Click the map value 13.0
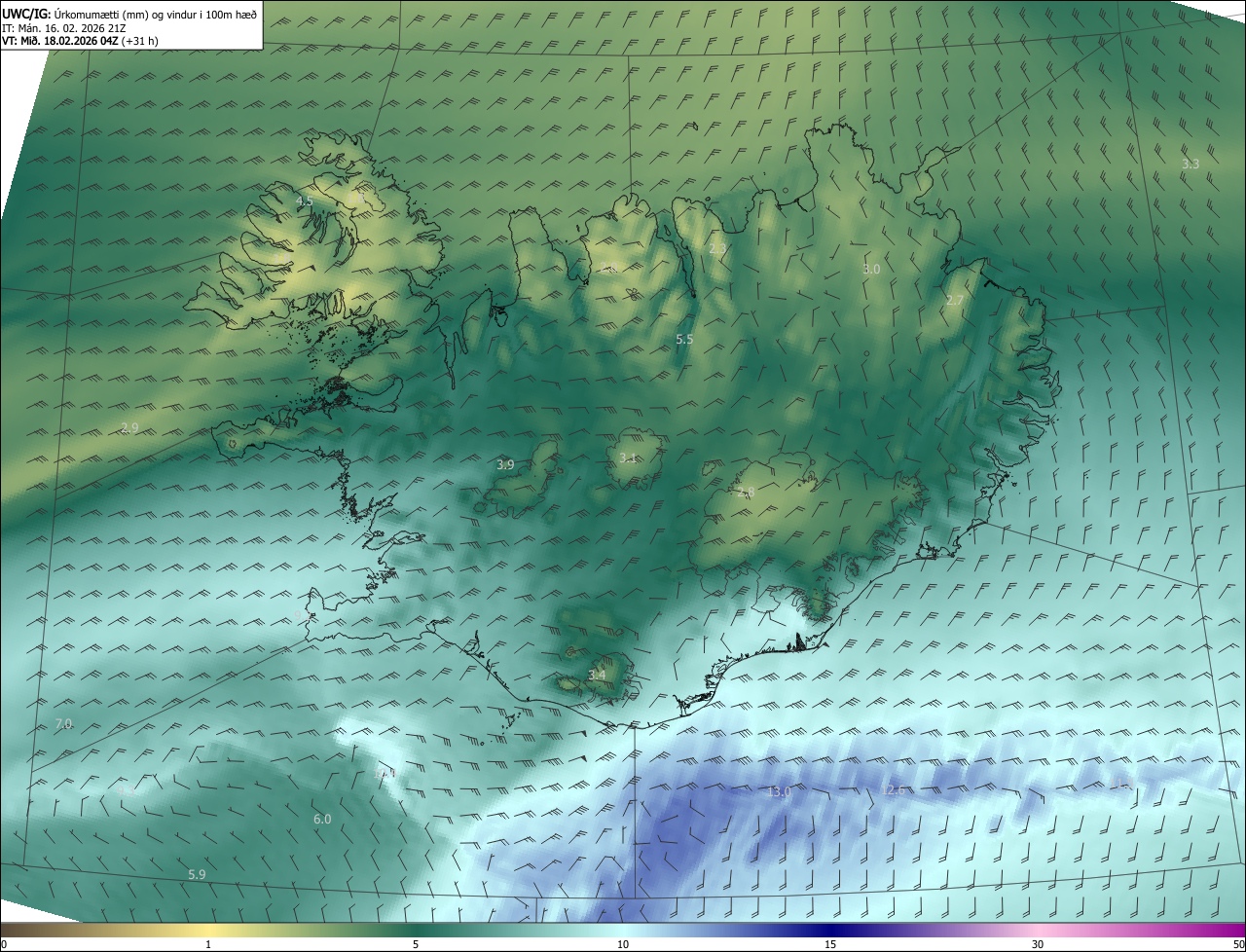This screenshot has height=952, width=1246. (x=780, y=792)
